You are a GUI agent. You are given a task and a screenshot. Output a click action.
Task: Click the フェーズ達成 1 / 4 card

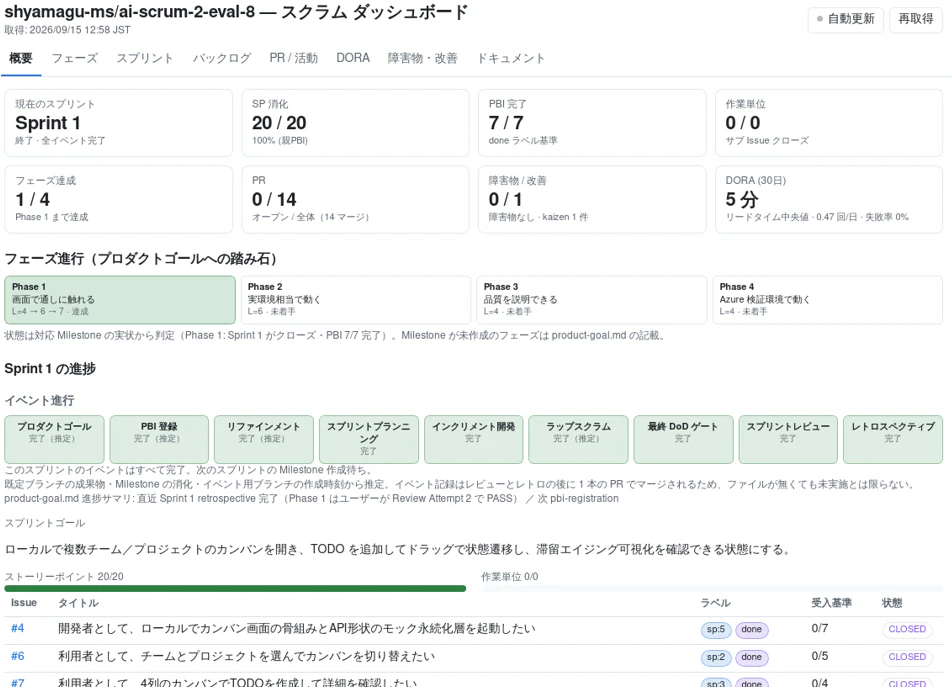pos(118,199)
